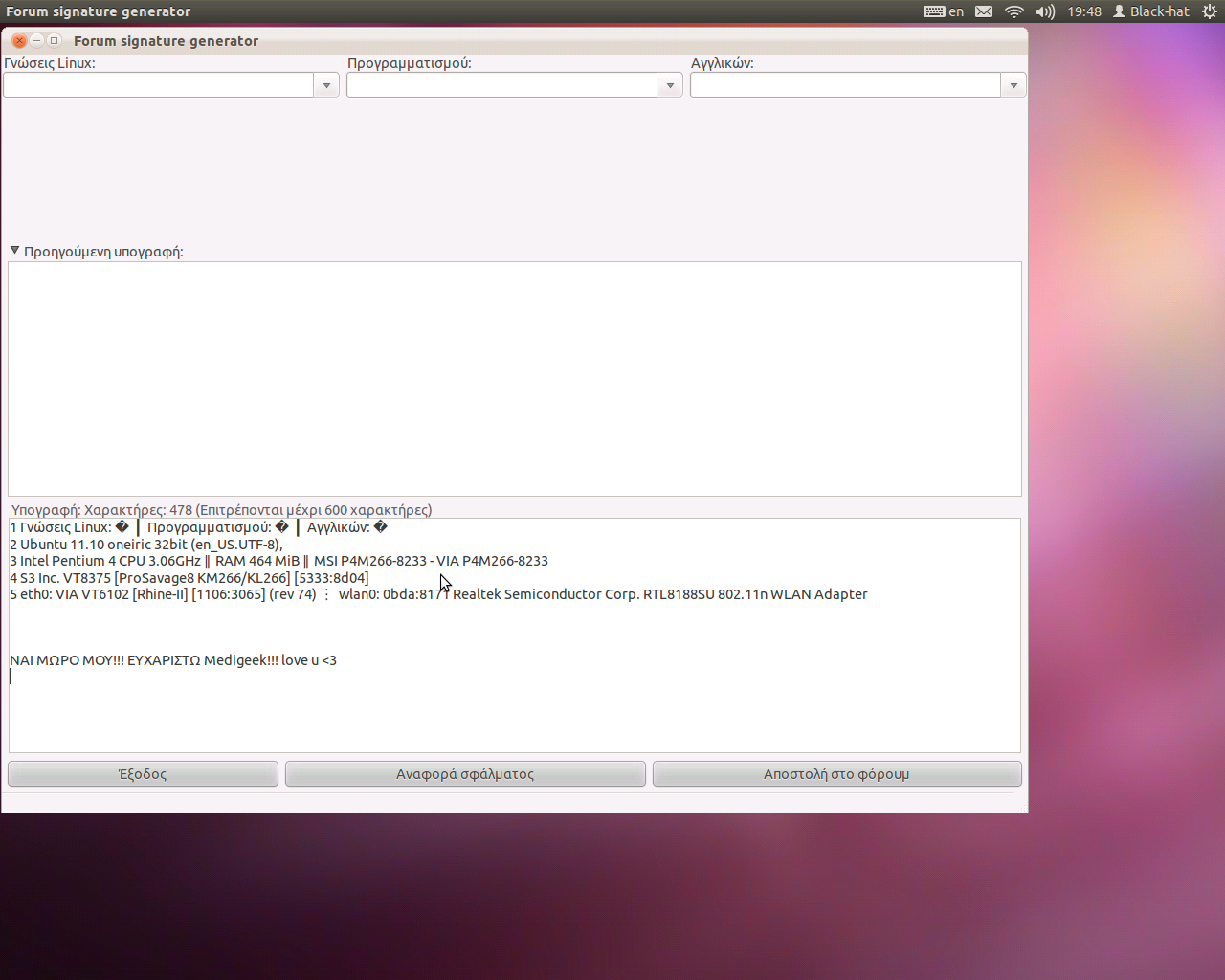Expand the Γνώσεις Linux dropdown arrow

point(326,85)
